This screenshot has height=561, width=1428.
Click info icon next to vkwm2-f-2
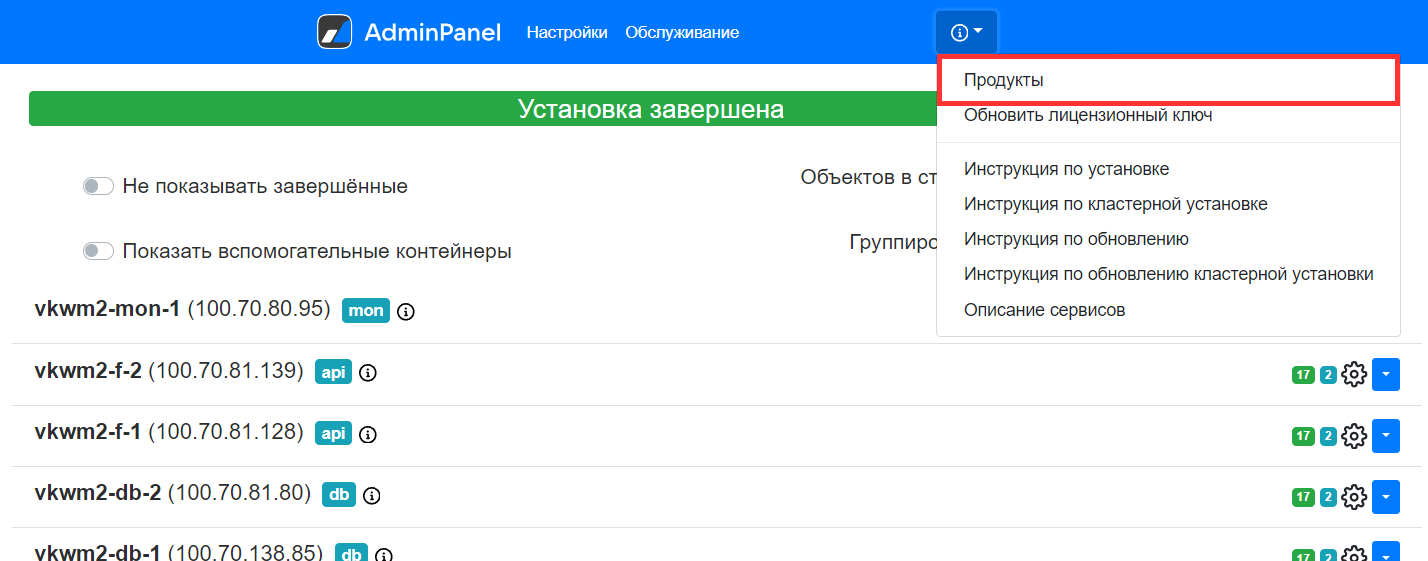tap(367, 374)
